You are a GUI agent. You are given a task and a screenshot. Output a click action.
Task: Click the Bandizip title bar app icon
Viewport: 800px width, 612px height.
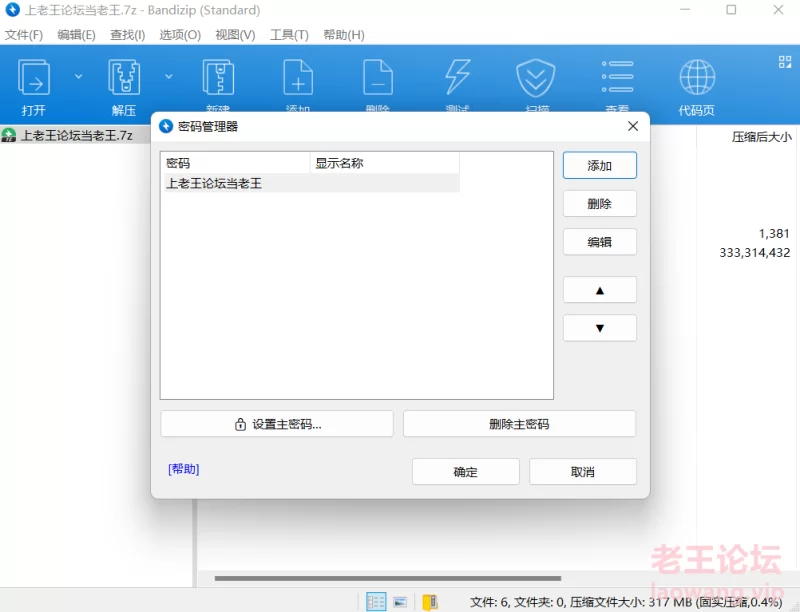[x=12, y=10]
